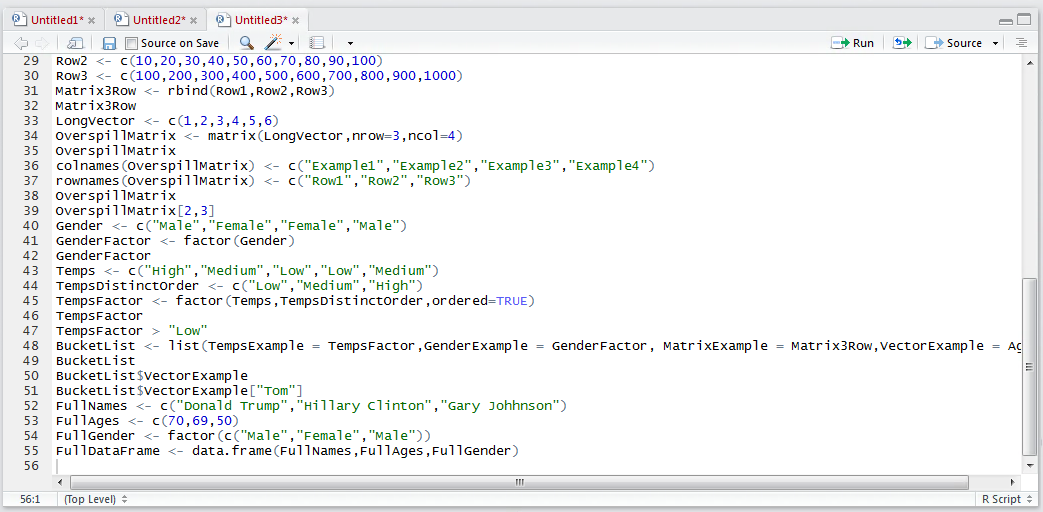Open Find/Replace with magnifier icon

[x=246, y=43]
